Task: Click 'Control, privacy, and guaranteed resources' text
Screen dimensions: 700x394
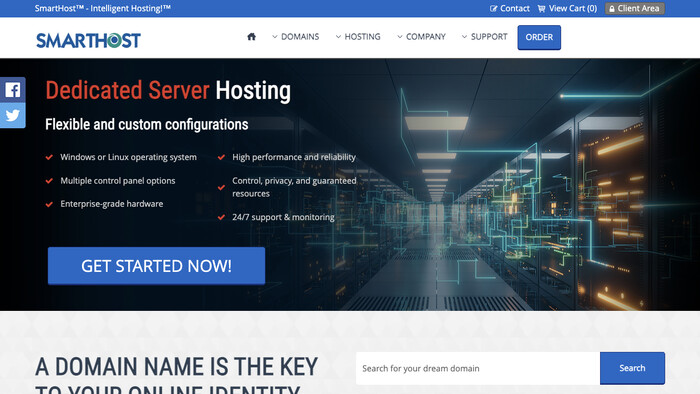Action: [294, 187]
